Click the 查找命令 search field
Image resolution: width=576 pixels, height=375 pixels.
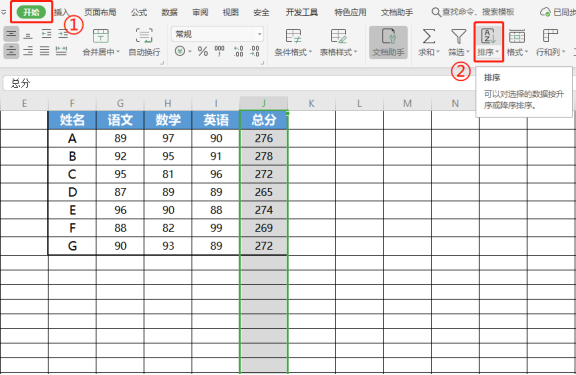(x=478, y=12)
